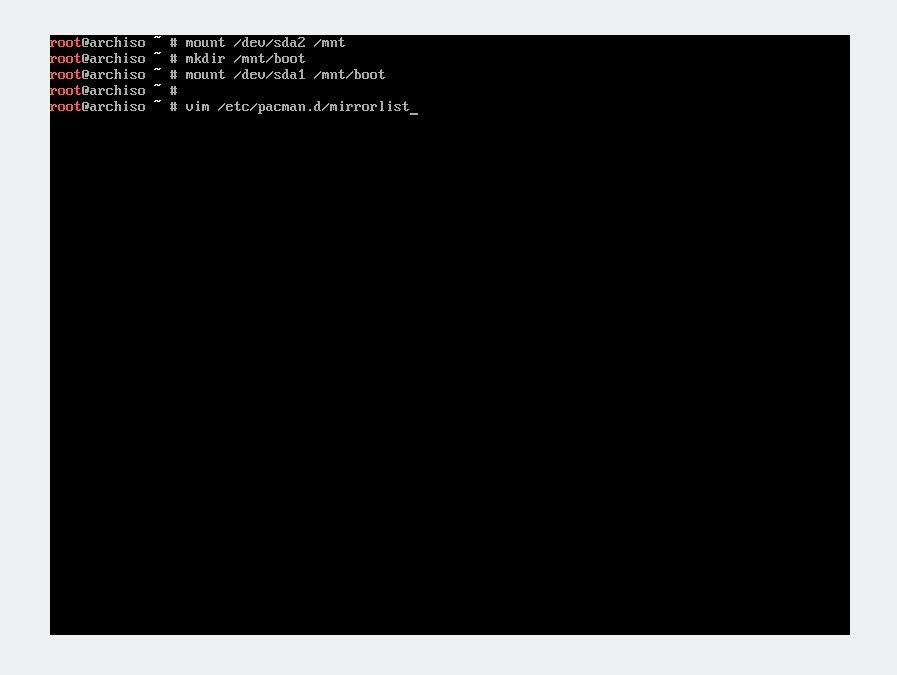Click the mount word before /dev/sda1
897x675 pixels.
pos(205,75)
